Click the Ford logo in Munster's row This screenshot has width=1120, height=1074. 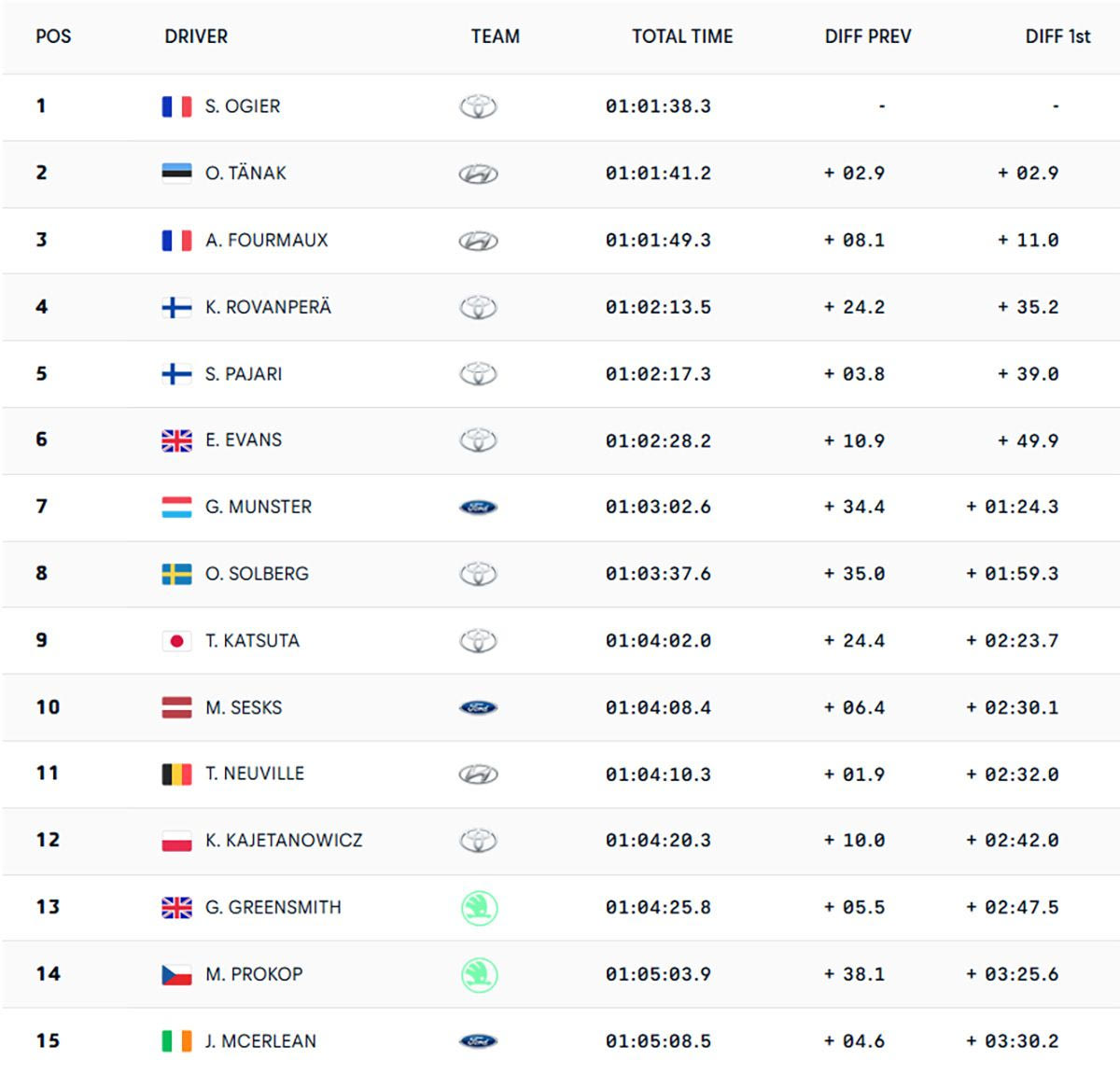click(478, 508)
